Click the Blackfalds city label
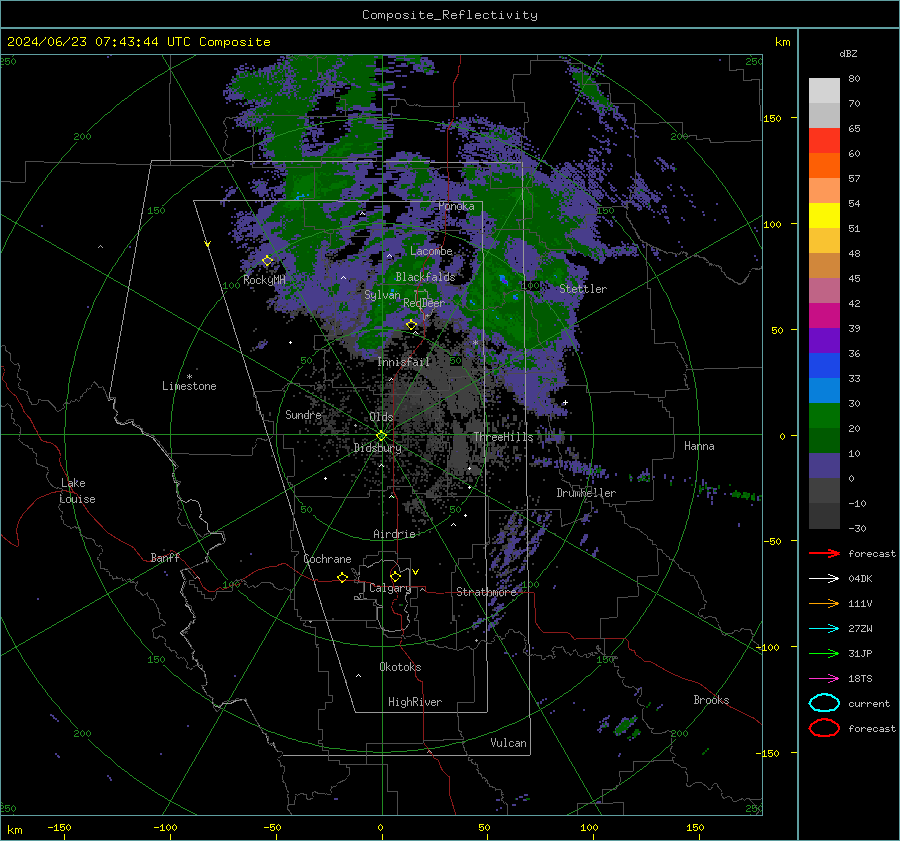The width and height of the screenshot is (900, 841). [x=425, y=277]
